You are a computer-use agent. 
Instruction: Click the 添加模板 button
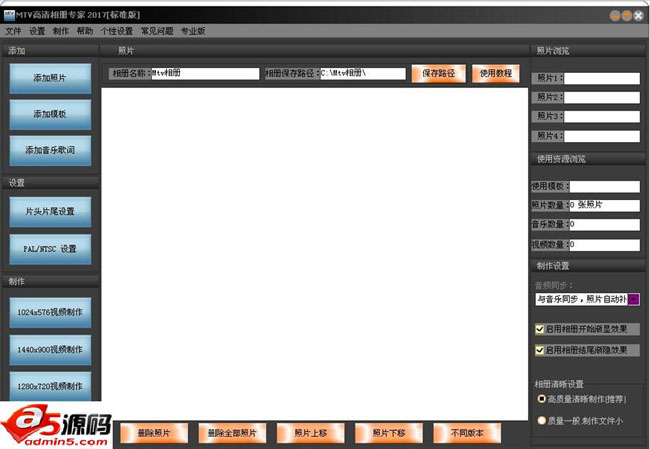pyautogui.click(x=50, y=114)
